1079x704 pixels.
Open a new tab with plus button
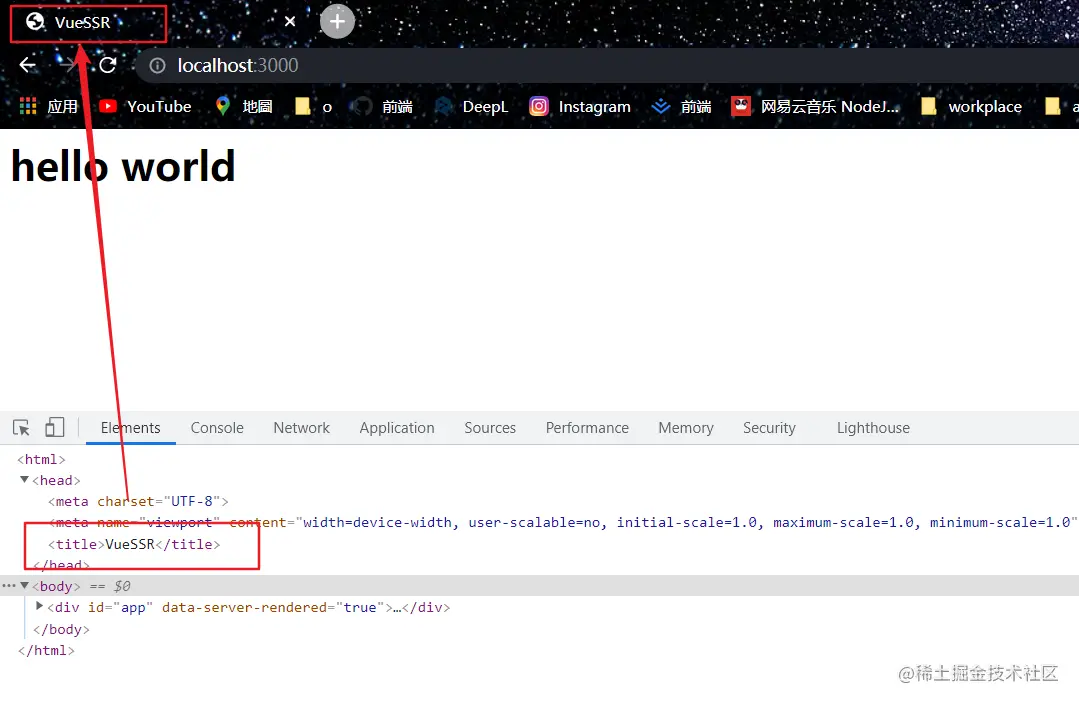(337, 21)
